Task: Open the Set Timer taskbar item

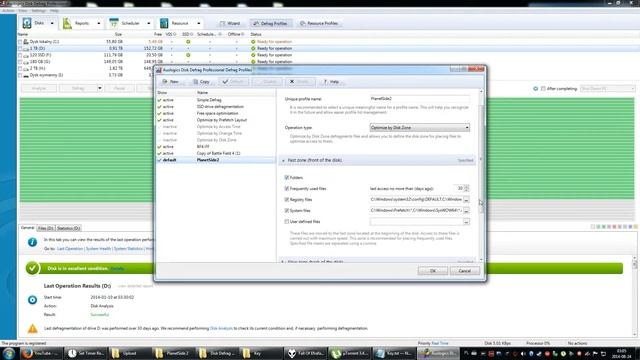Action: pos(86,353)
